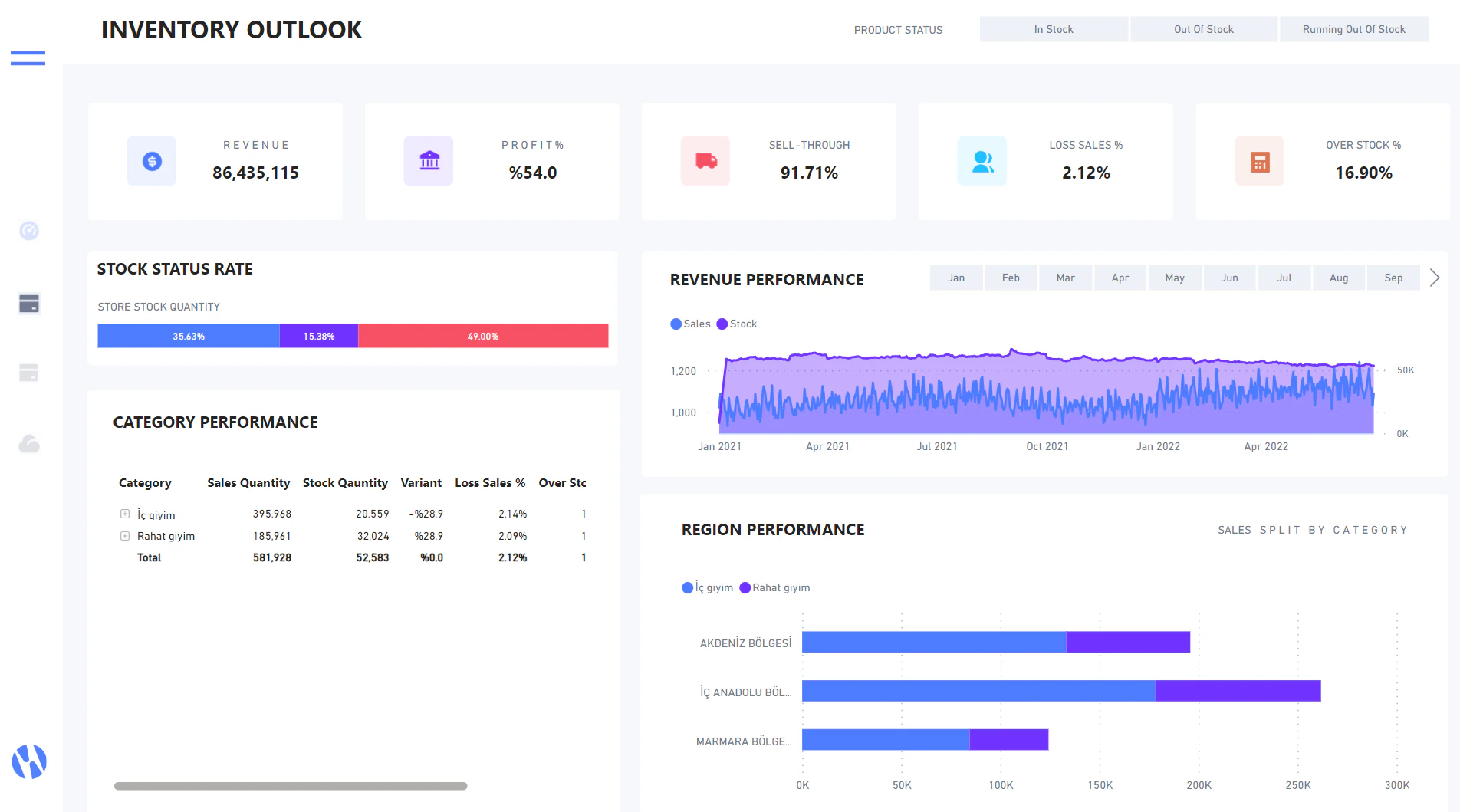Select the dashboard gauge icon in sidebar

tap(28, 231)
